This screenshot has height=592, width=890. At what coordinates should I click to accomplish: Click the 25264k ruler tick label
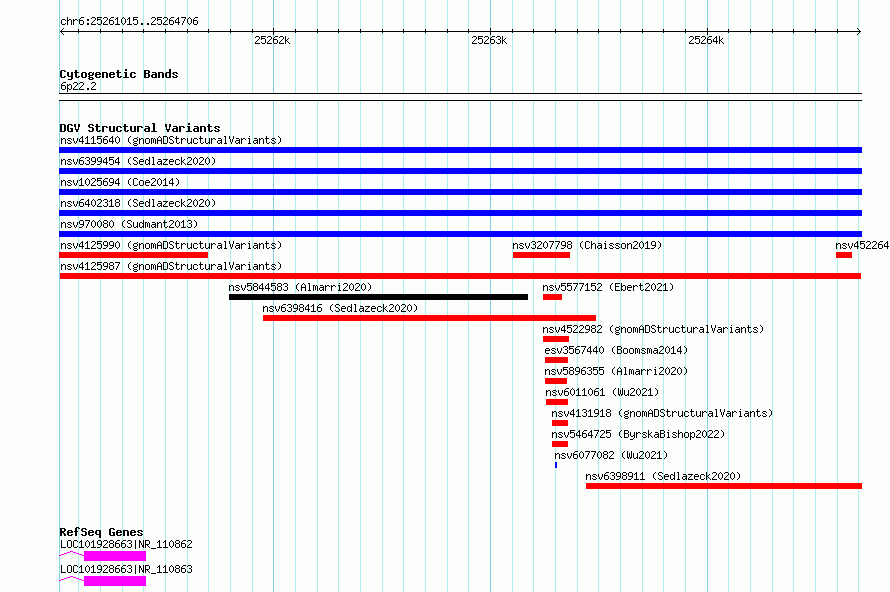click(706, 40)
